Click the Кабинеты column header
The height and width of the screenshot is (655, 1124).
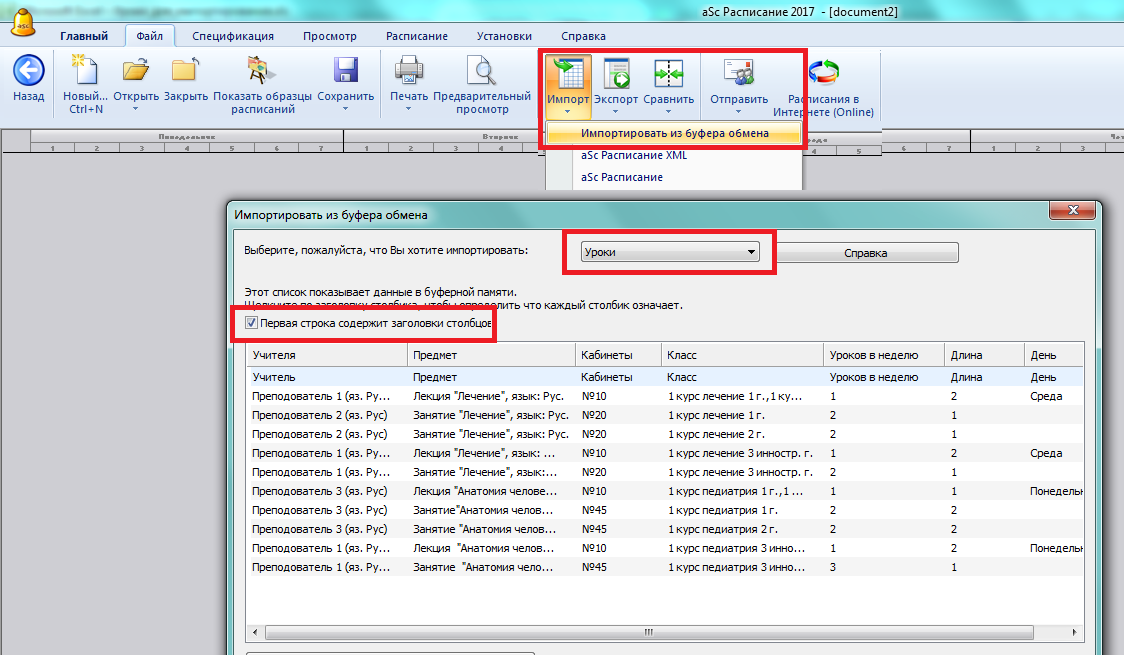[618, 355]
